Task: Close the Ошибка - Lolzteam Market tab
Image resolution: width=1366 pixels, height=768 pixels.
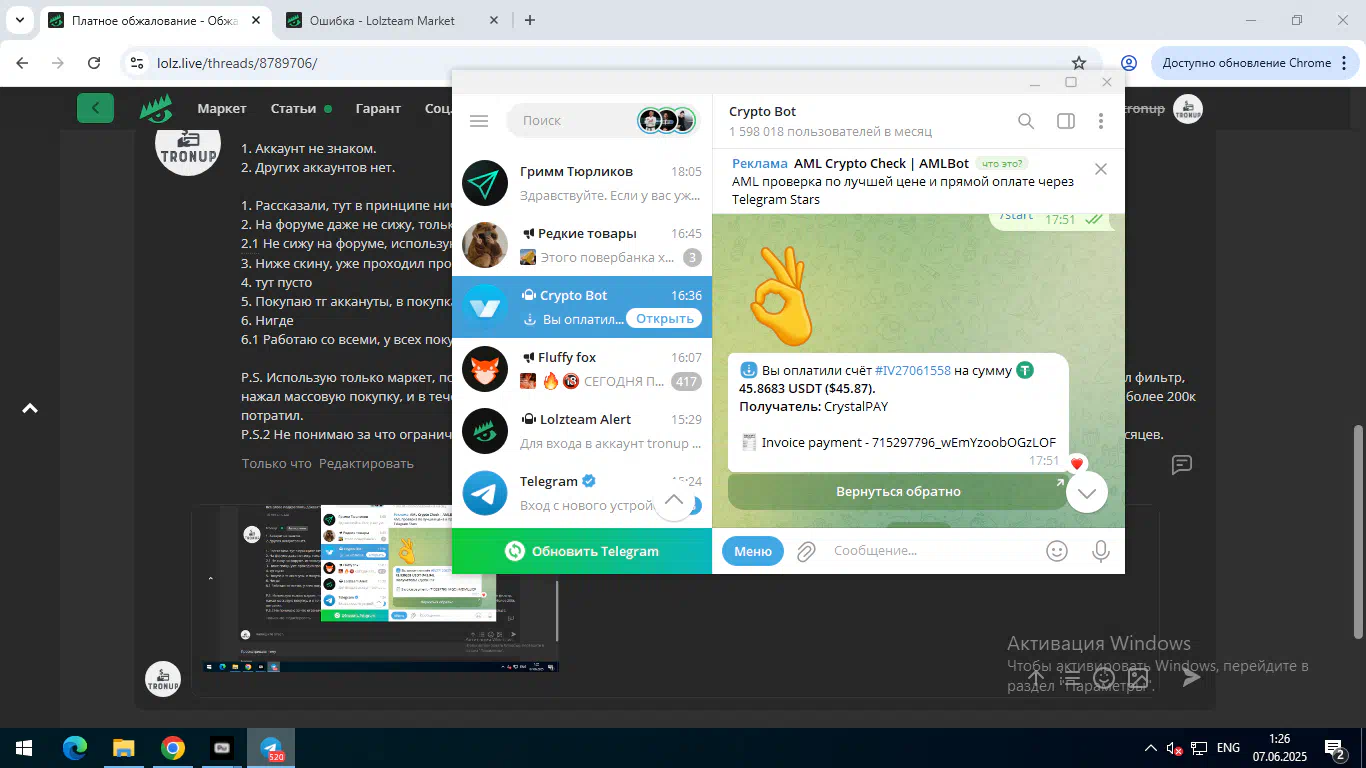Action: [x=495, y=20]
